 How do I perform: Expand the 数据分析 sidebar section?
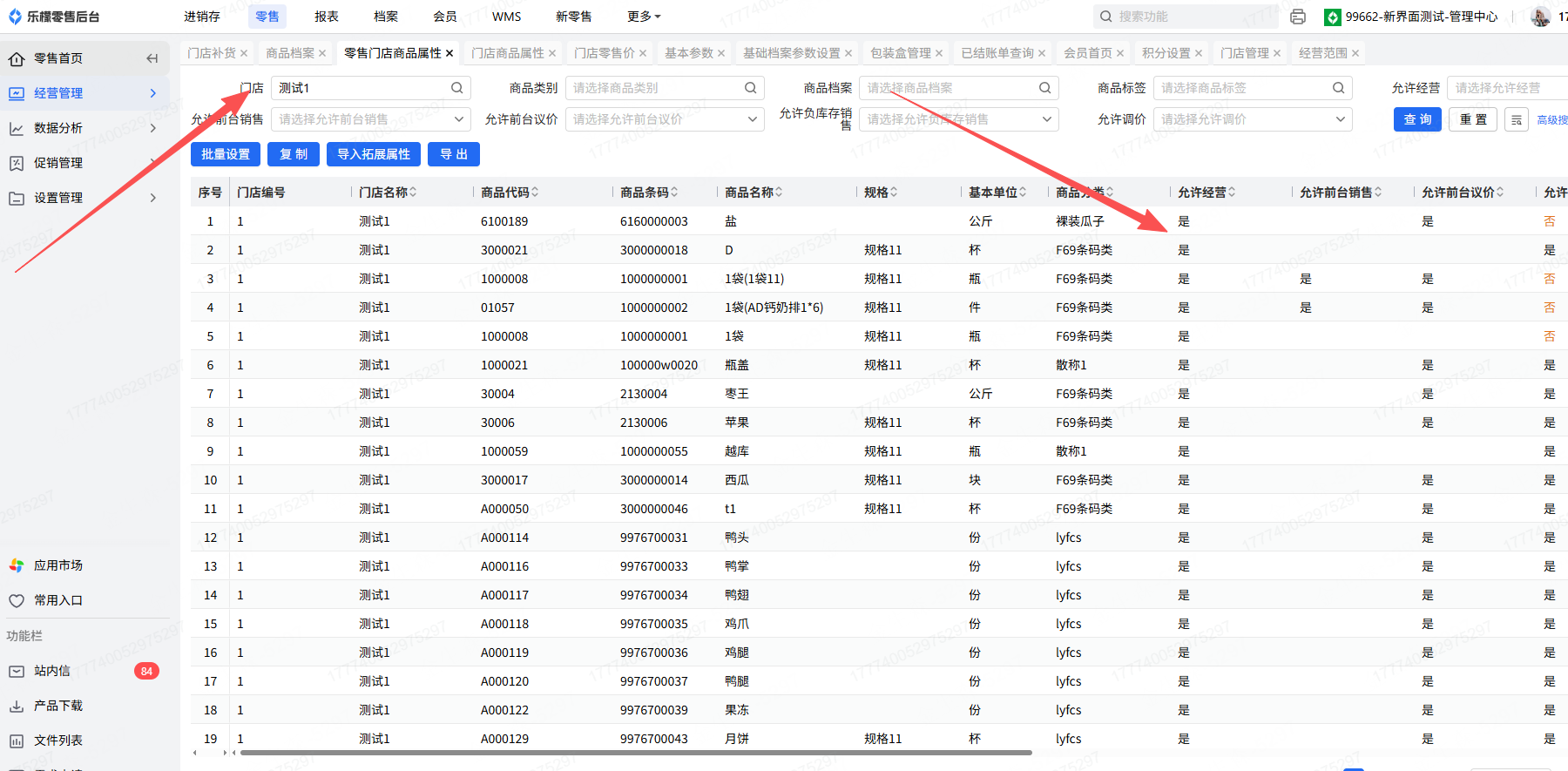click(85, 128)
